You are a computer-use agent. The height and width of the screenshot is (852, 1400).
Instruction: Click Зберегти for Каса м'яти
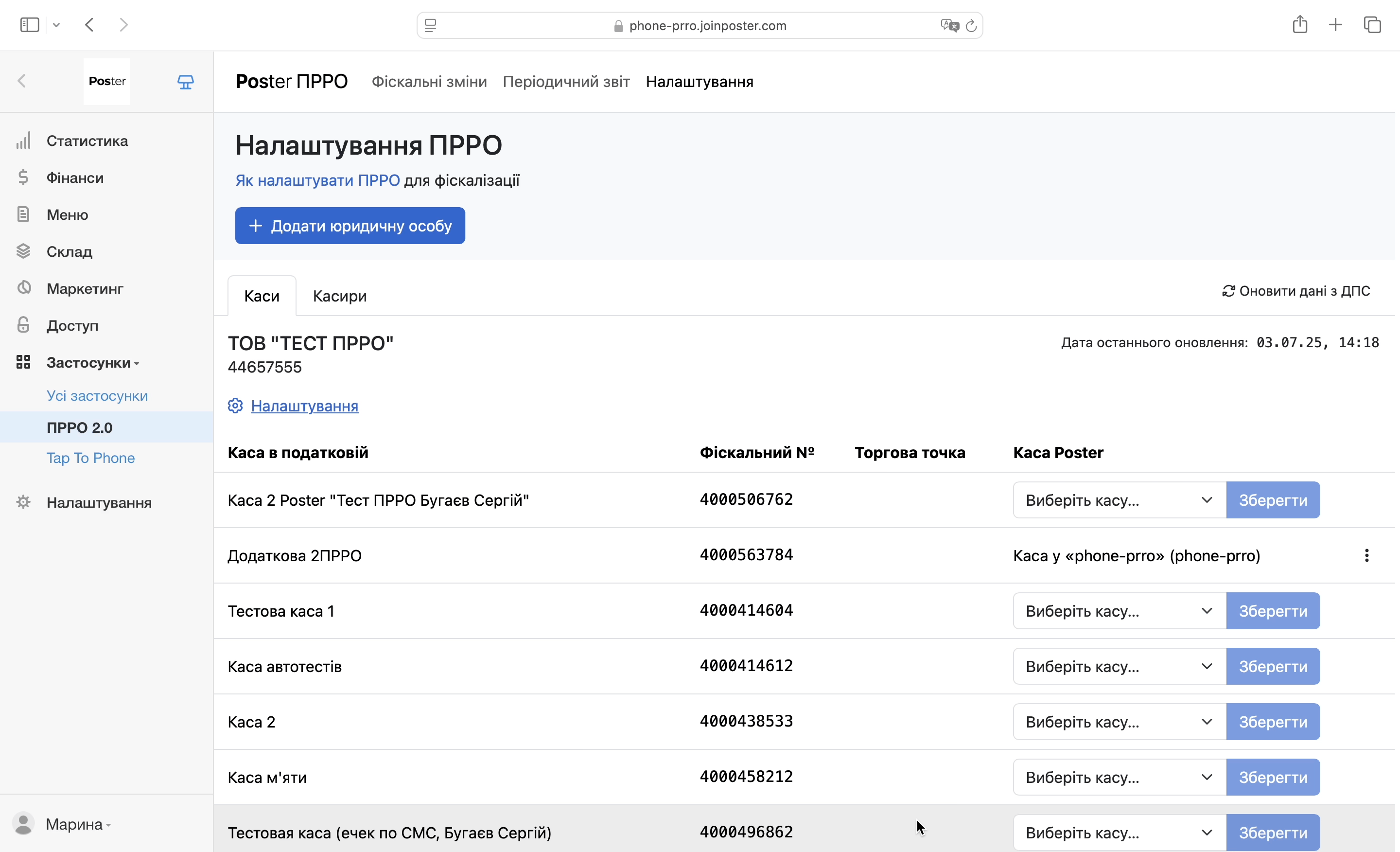coord(1273,777)
